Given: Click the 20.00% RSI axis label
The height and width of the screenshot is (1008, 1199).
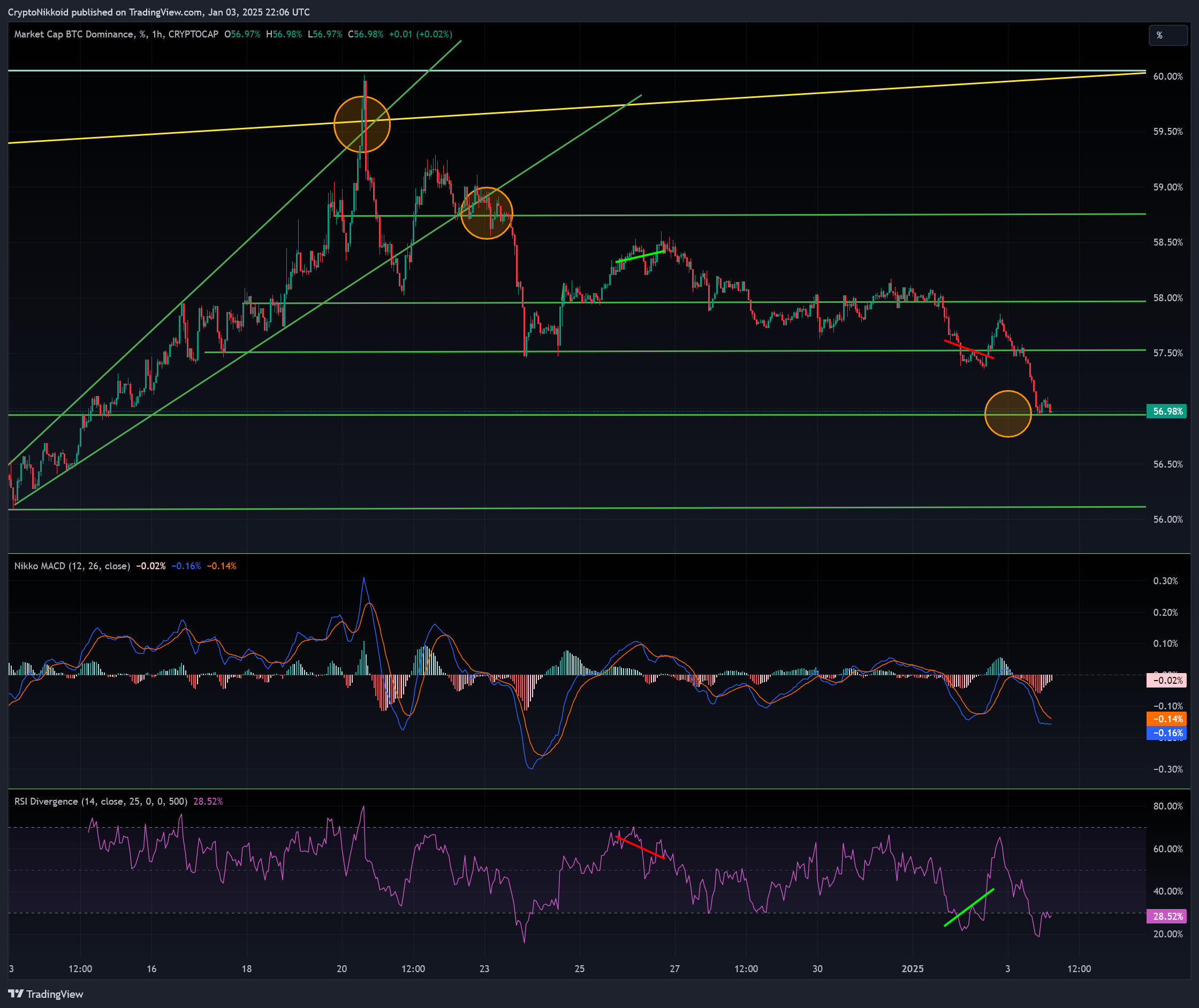Looking at the screenshot, I should 1167,934.
